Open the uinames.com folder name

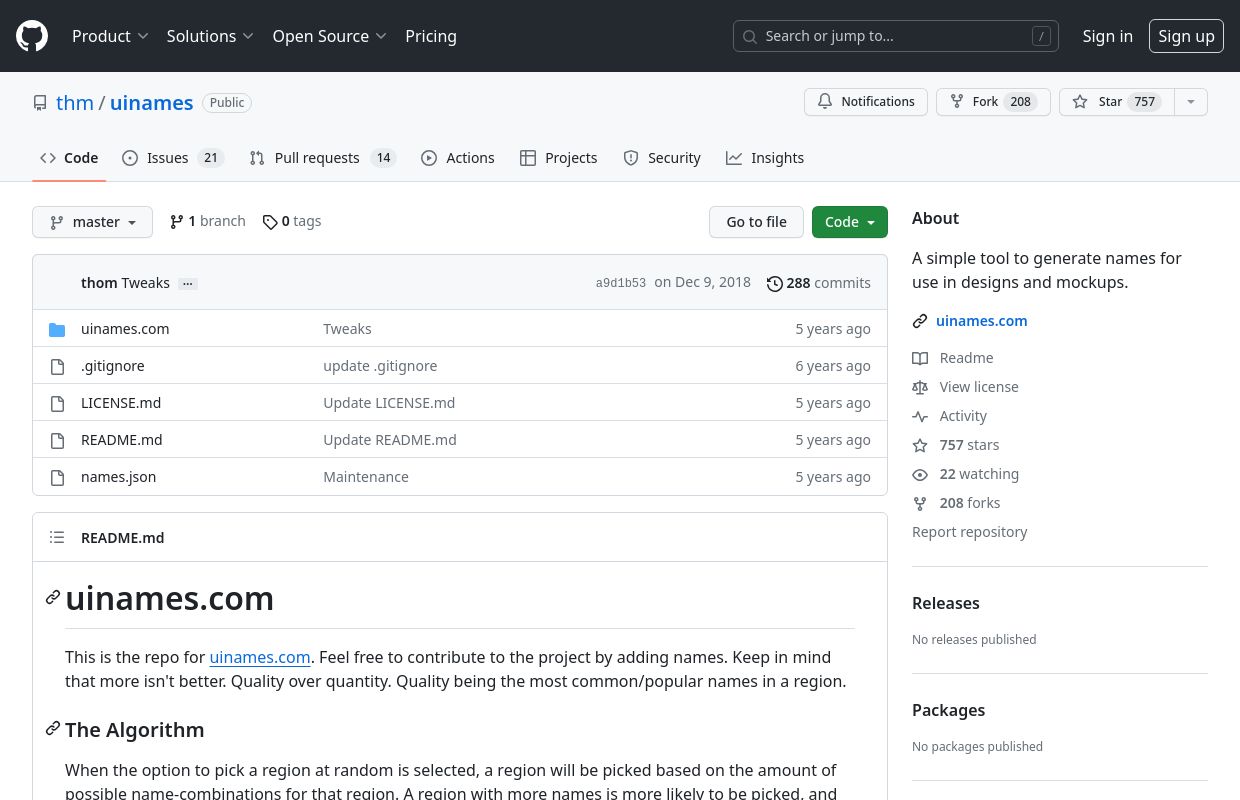tap(125, 329)
